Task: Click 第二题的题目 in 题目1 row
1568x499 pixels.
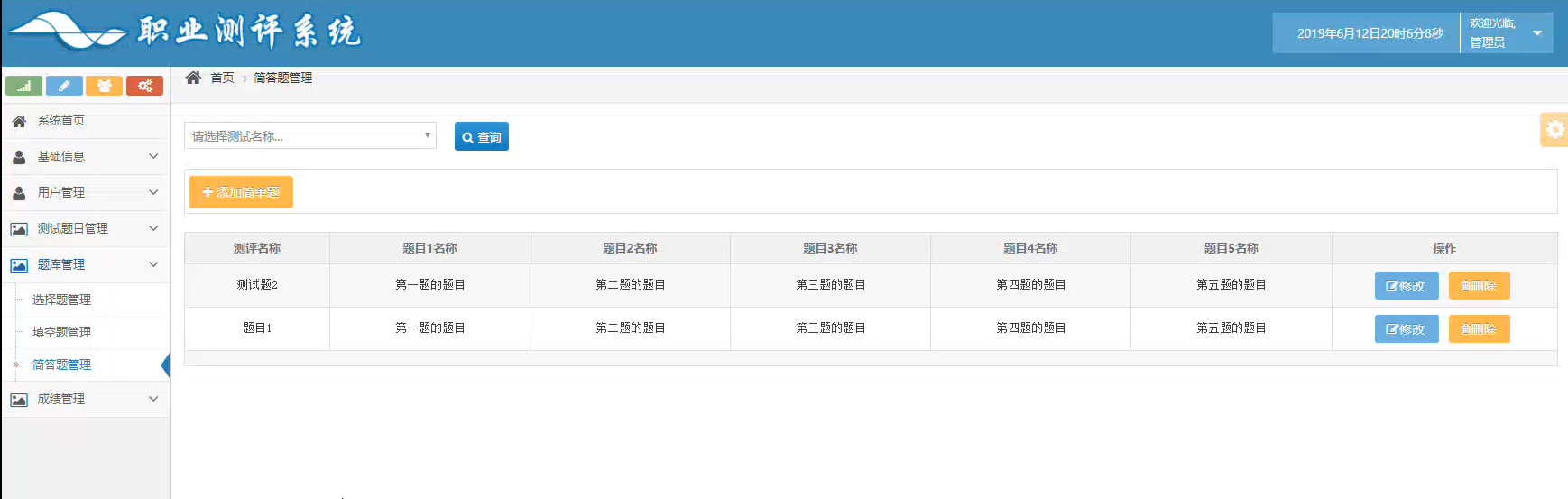Action: [x=630, y=328]
